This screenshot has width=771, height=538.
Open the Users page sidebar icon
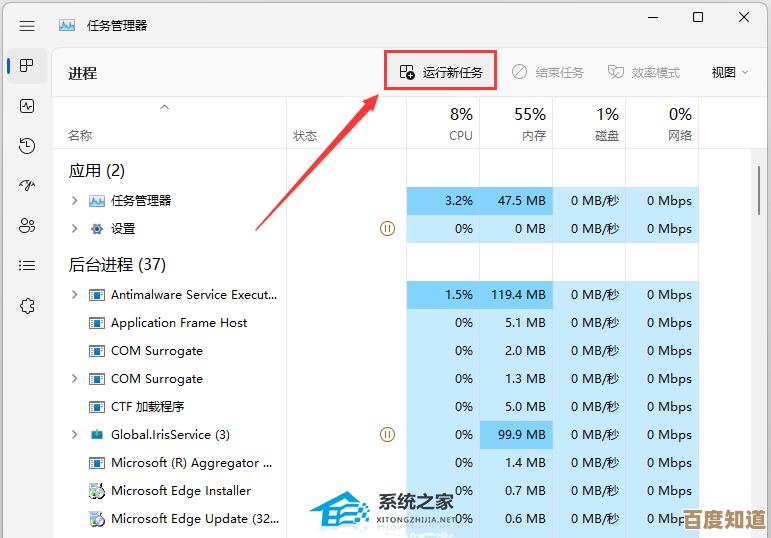pyautogui.click(x=27, y=226)
